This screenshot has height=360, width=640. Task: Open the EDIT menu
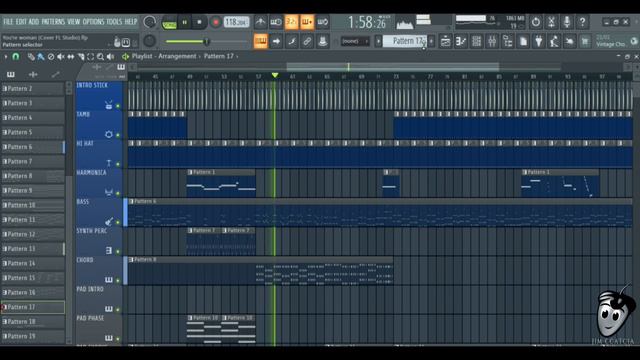(x=21, y=22)
